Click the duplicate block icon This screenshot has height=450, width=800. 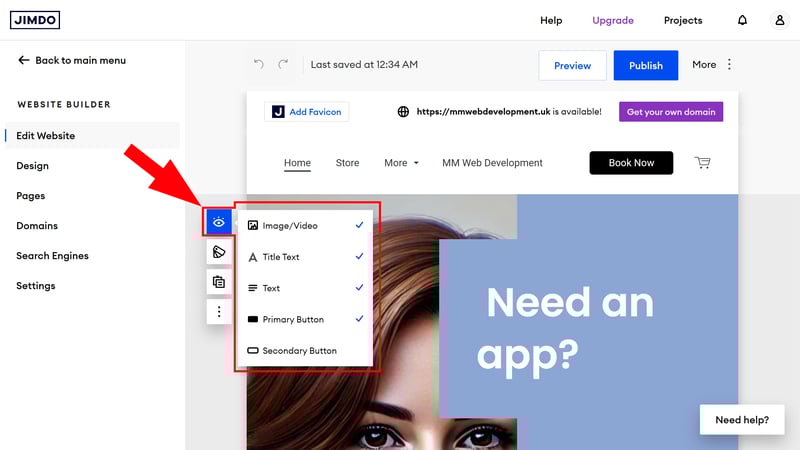[219, 282]
